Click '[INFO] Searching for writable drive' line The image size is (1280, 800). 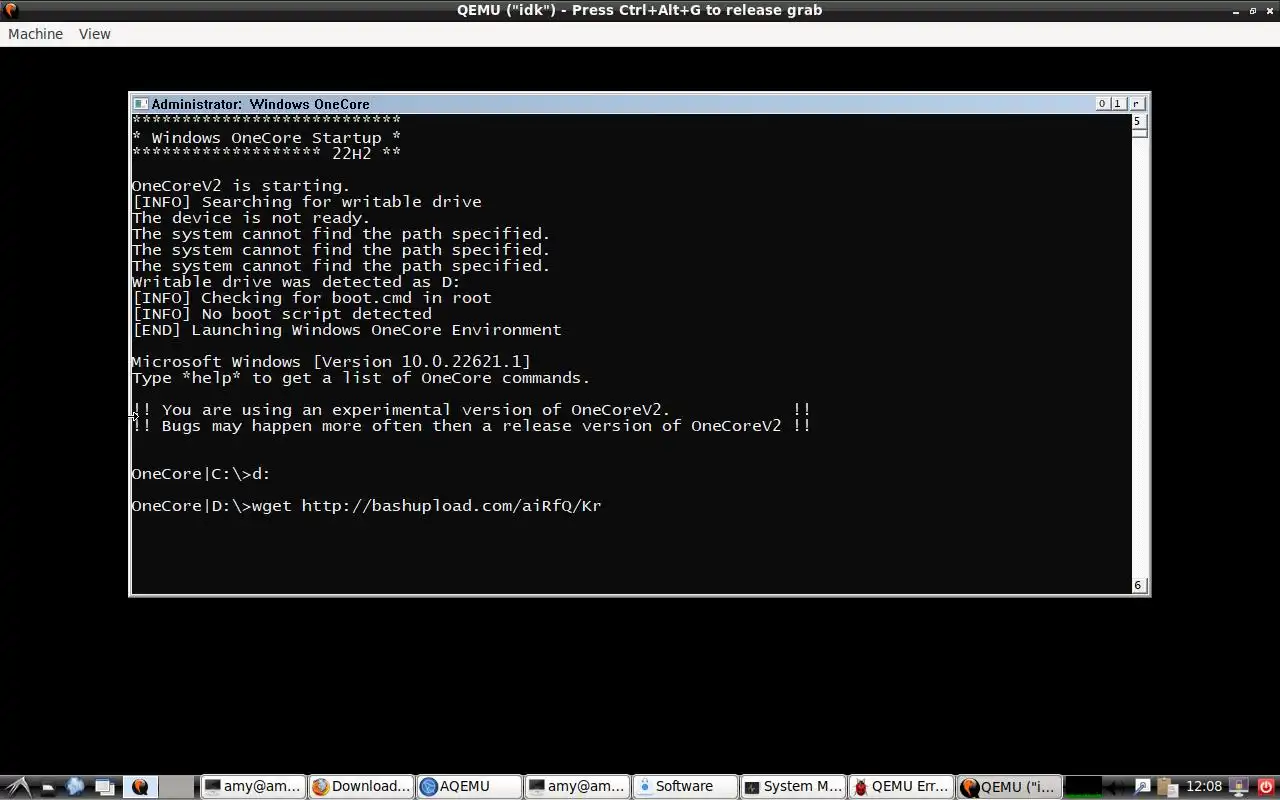tap(307, 202)
